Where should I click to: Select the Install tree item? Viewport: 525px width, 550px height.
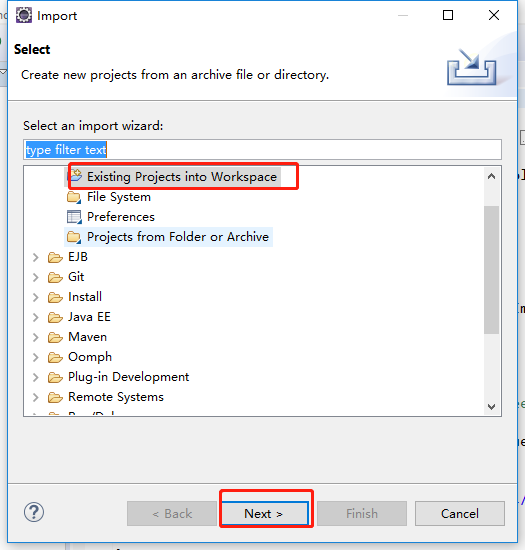[x=85, y=297]
